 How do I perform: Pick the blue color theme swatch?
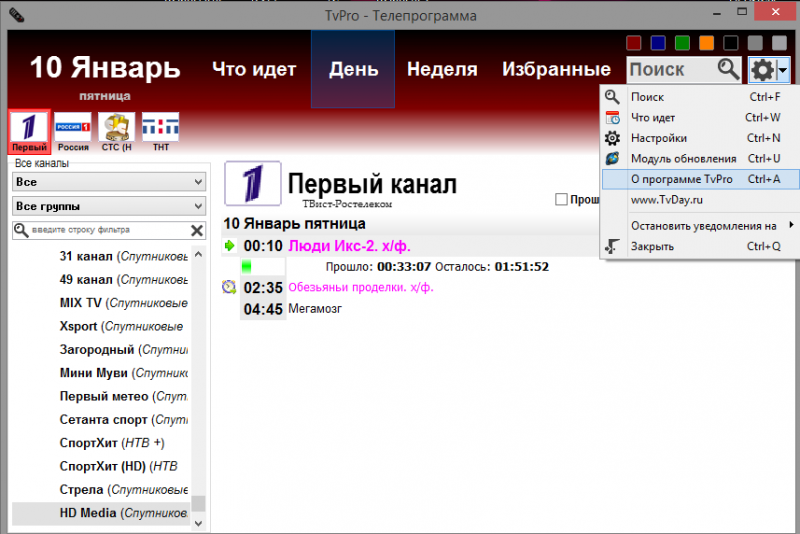coord(658,43)
